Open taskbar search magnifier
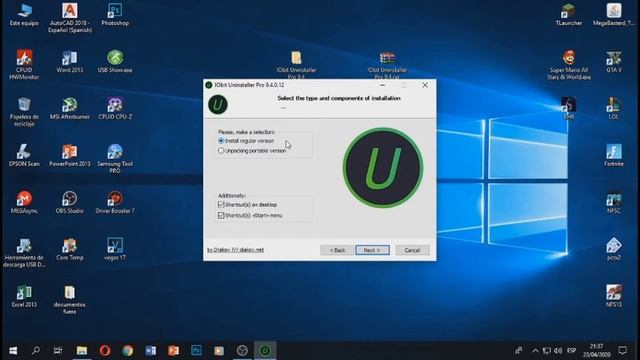640x360 pixels. (x=36, y=351)
